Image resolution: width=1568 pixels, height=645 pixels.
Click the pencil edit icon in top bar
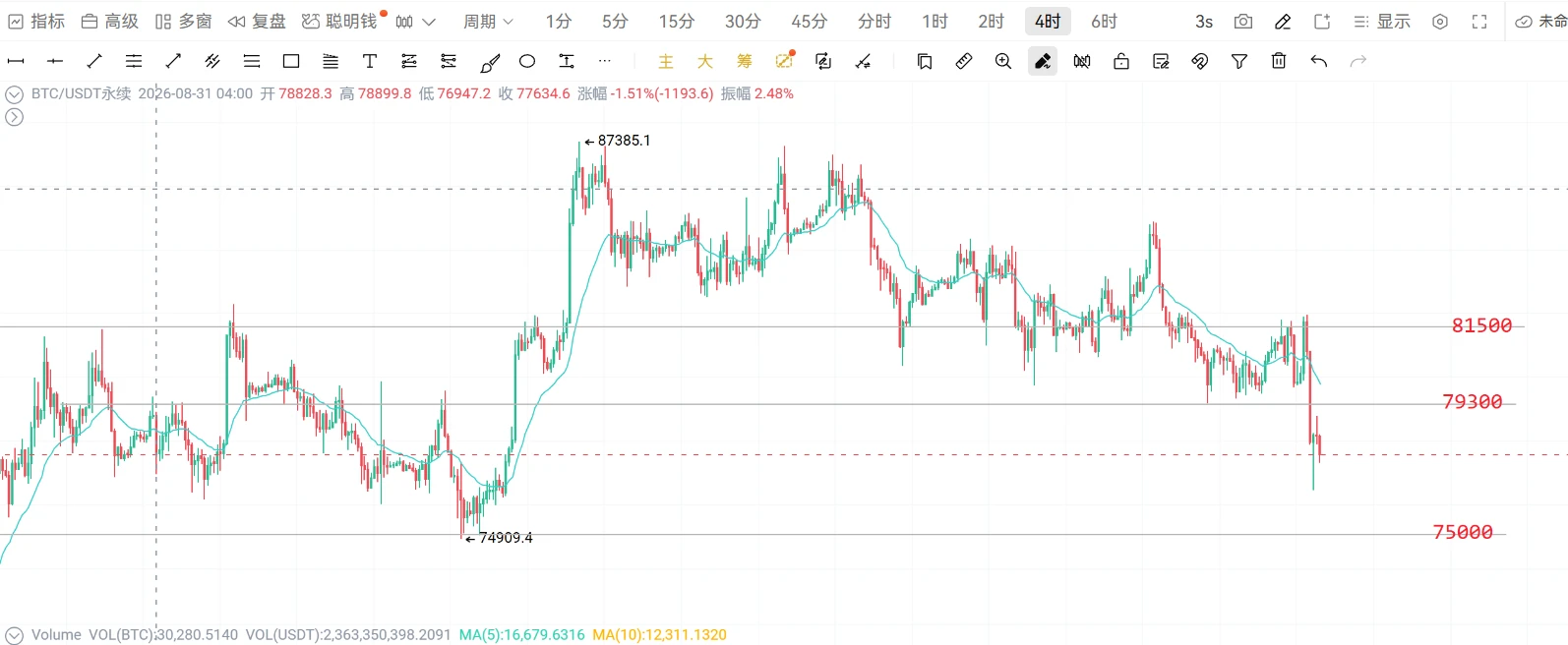[1283, 22]
